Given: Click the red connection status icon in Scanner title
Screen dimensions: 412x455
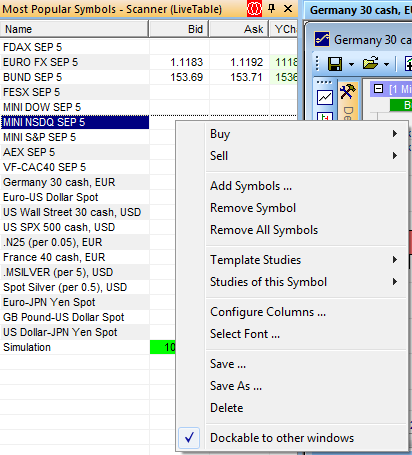Looking at the screenshot, I should point(254,9).
